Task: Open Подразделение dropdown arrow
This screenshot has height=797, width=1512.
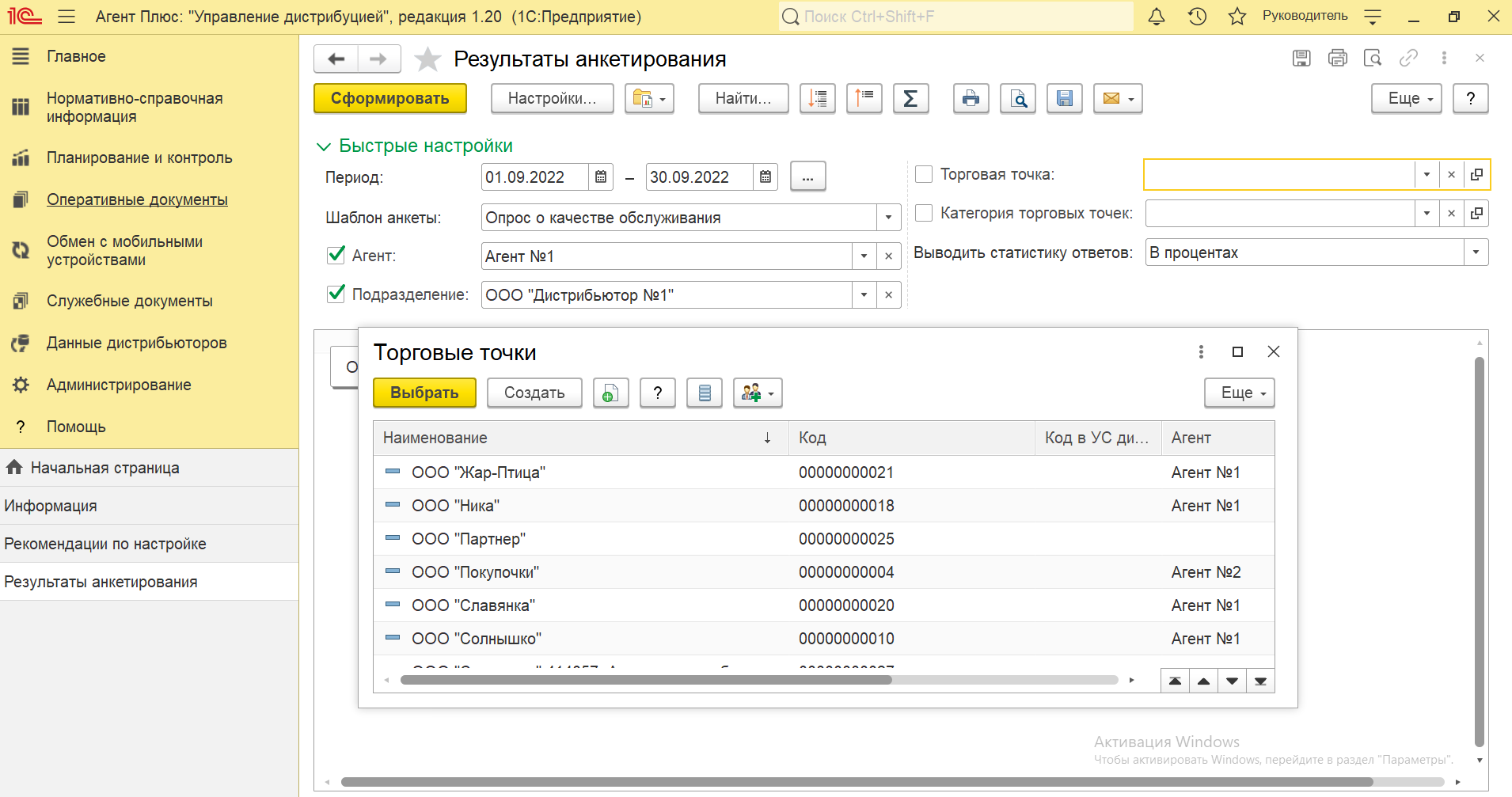Action: [x=864, y=295]
